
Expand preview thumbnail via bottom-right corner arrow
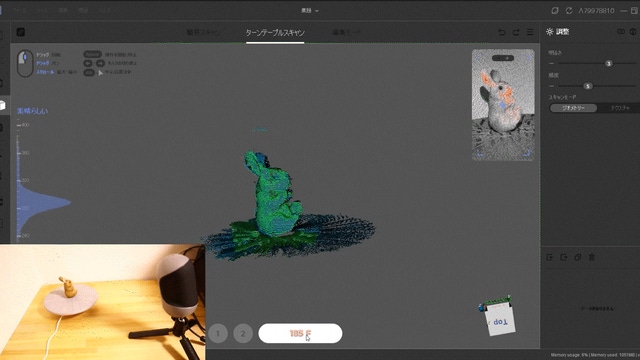click(527, 154)
